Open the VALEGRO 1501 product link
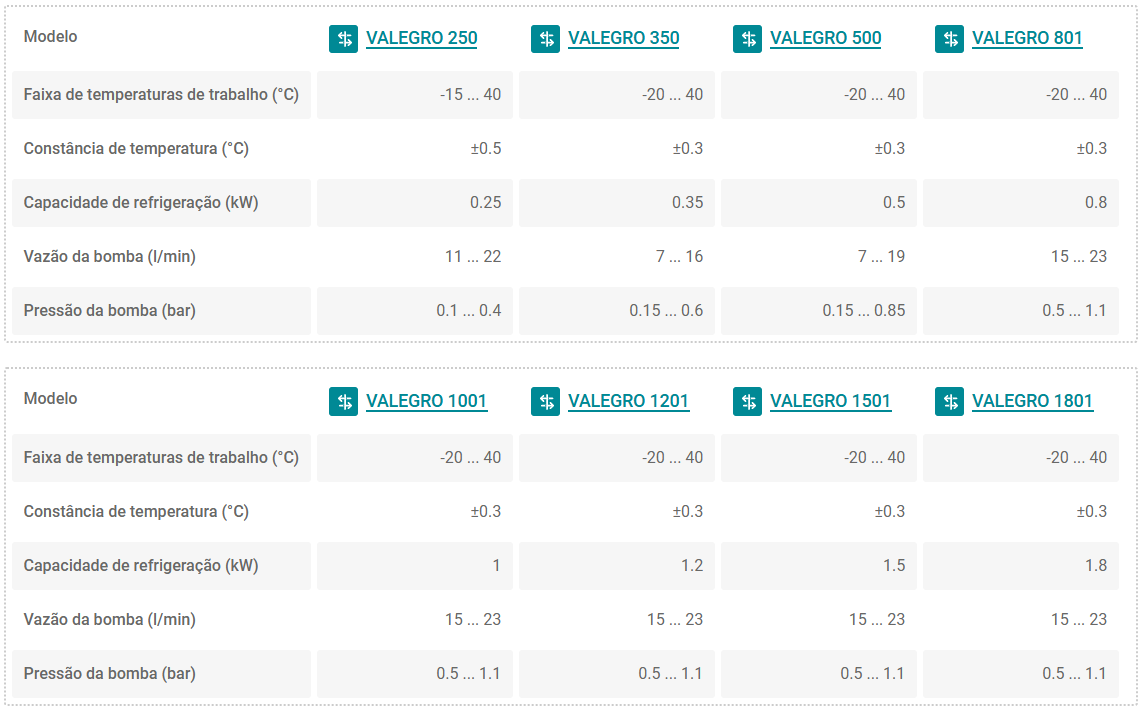This screenshot has height=718, width=1146. click(830, 401)
